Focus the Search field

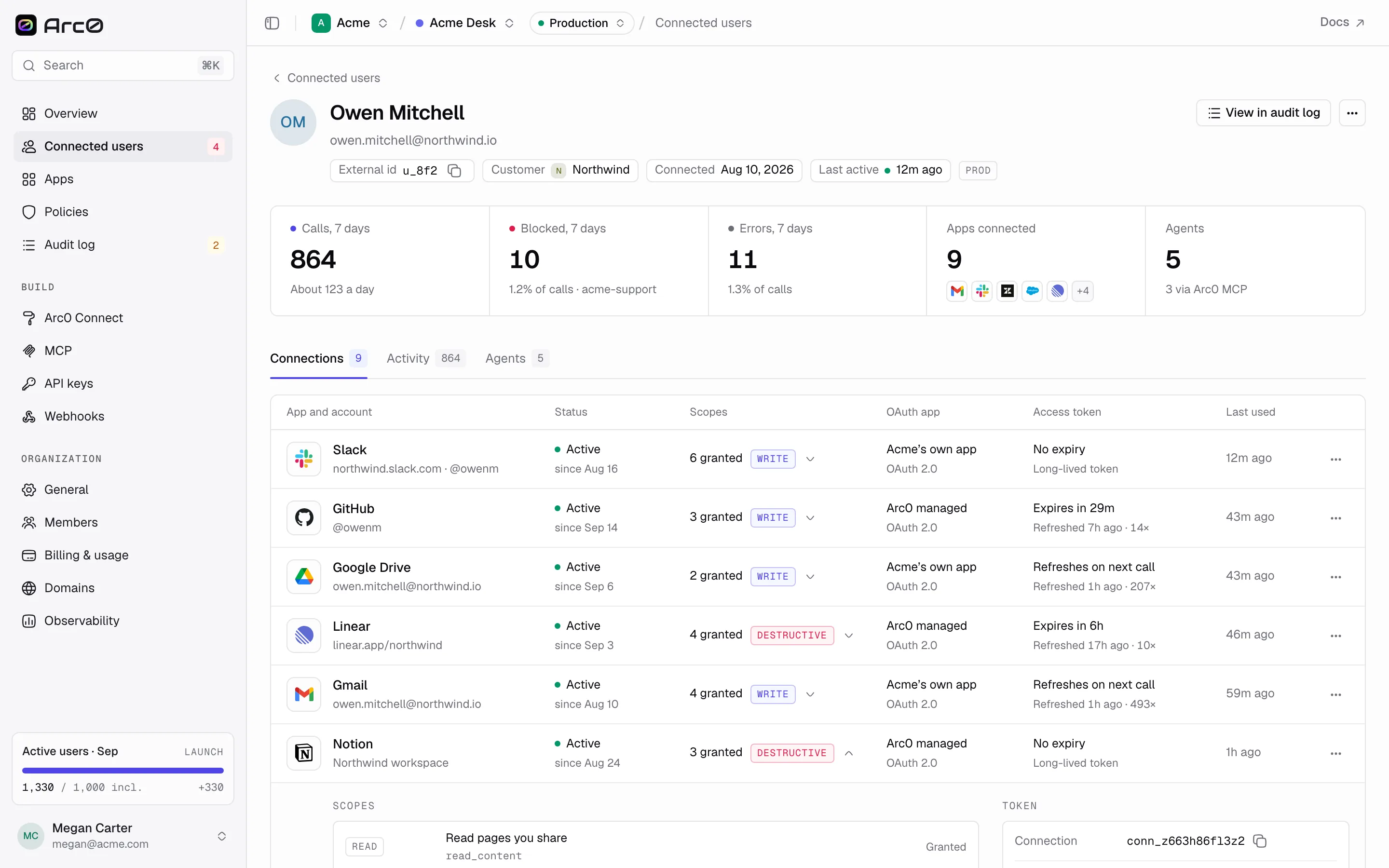tap(123, 66)
